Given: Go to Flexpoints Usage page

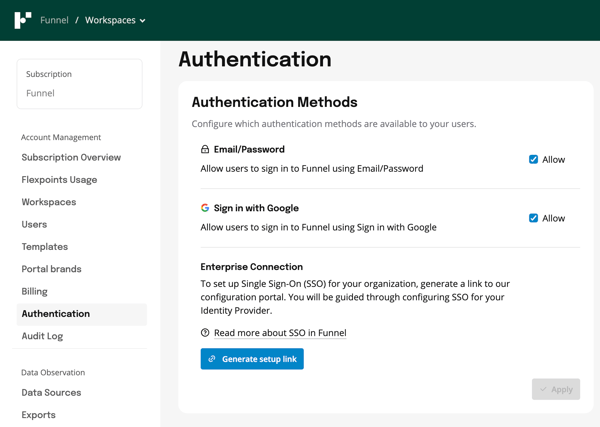Looking at the screenshot, I should tap(59, 180).
